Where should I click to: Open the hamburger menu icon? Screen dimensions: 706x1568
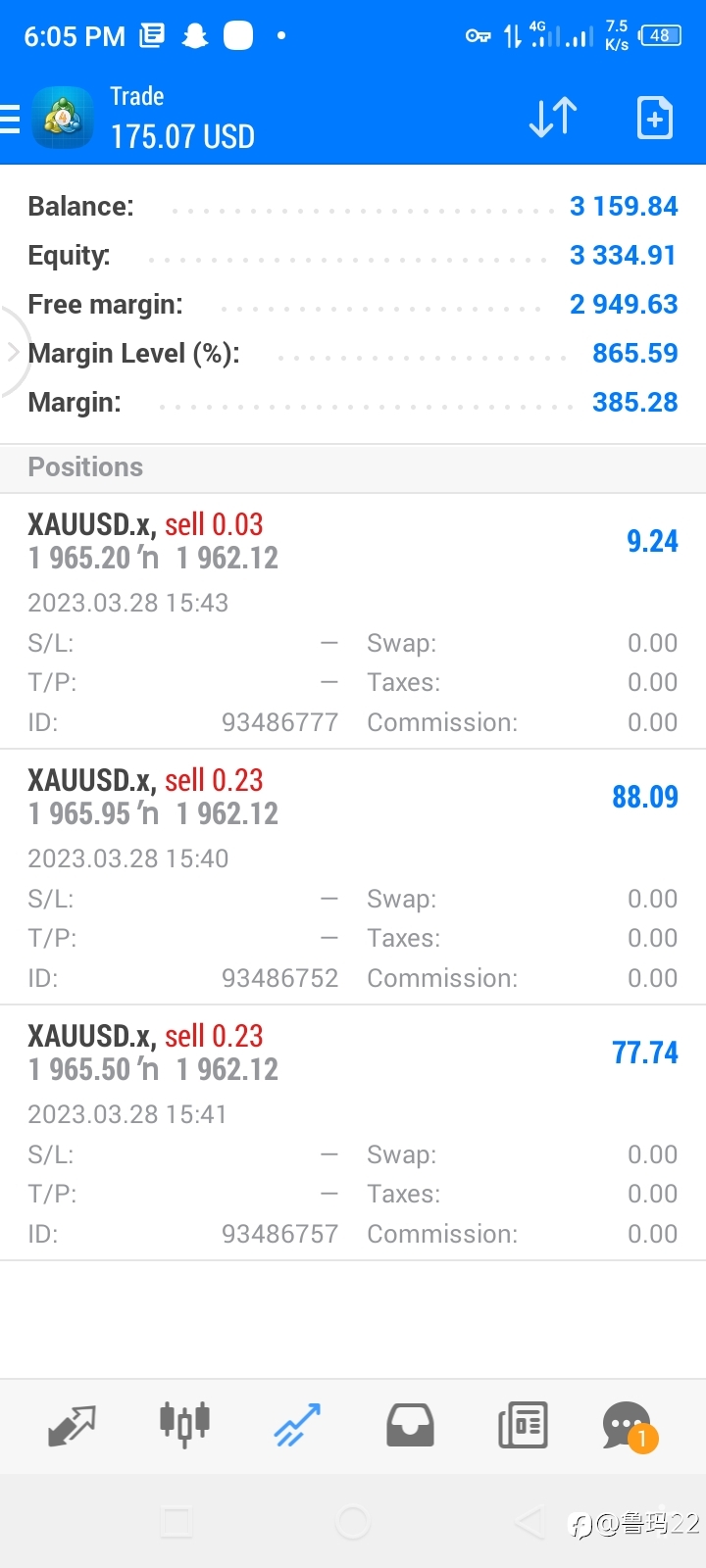[9, 119]
